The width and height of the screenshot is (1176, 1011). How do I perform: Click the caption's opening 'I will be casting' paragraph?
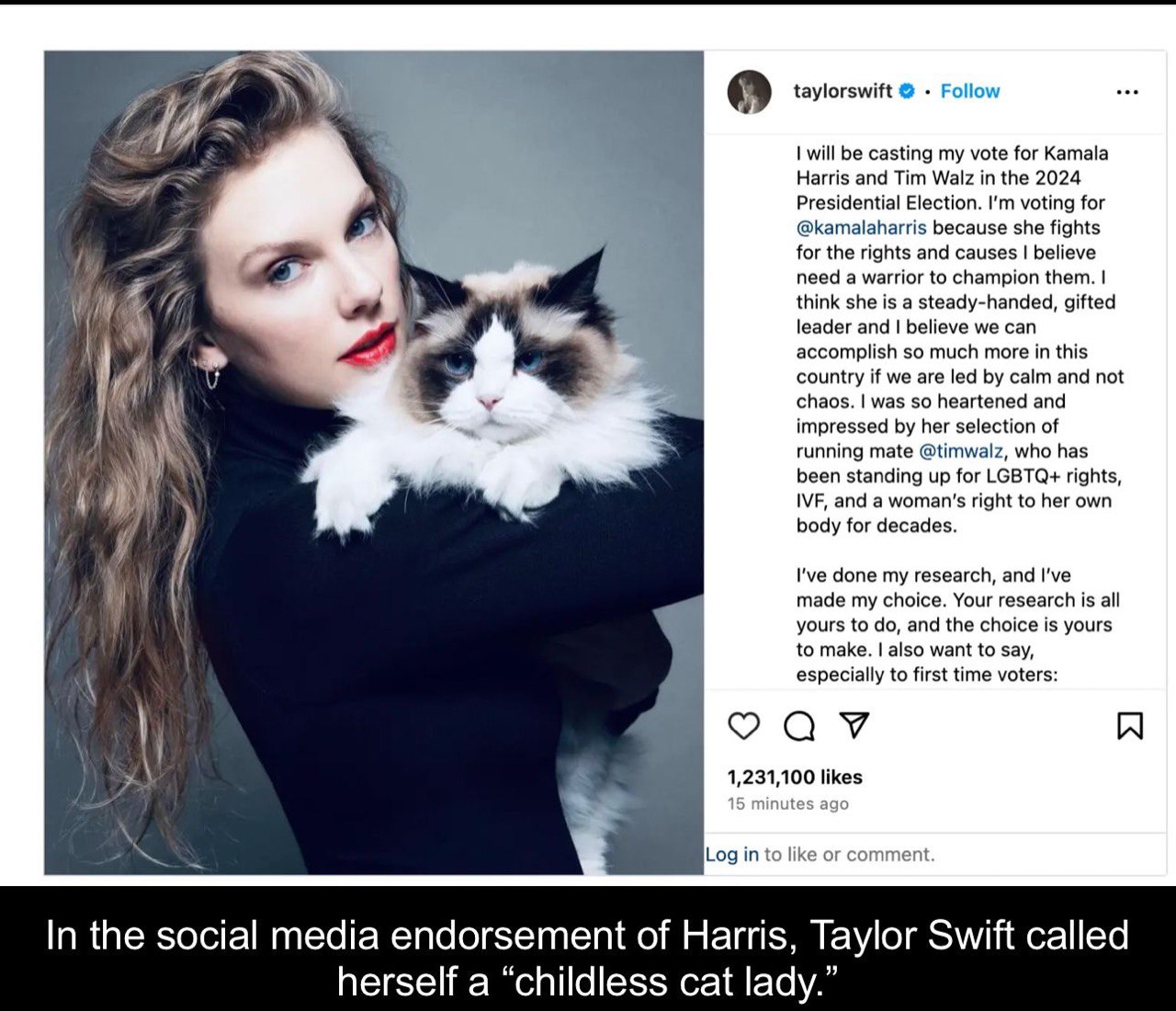959,339
